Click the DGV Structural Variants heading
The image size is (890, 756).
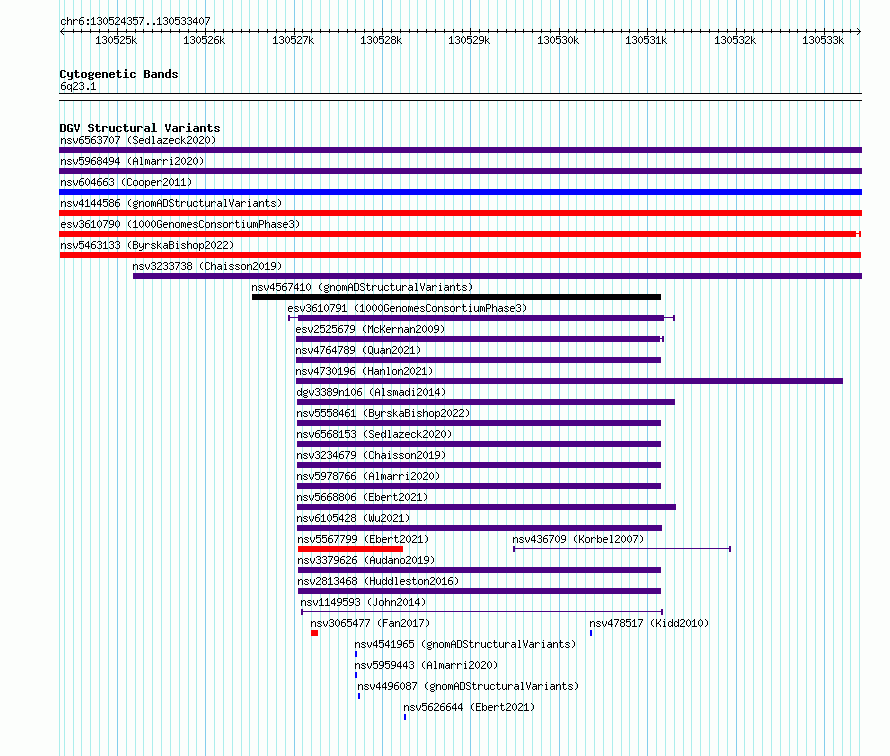click(140, 128)
